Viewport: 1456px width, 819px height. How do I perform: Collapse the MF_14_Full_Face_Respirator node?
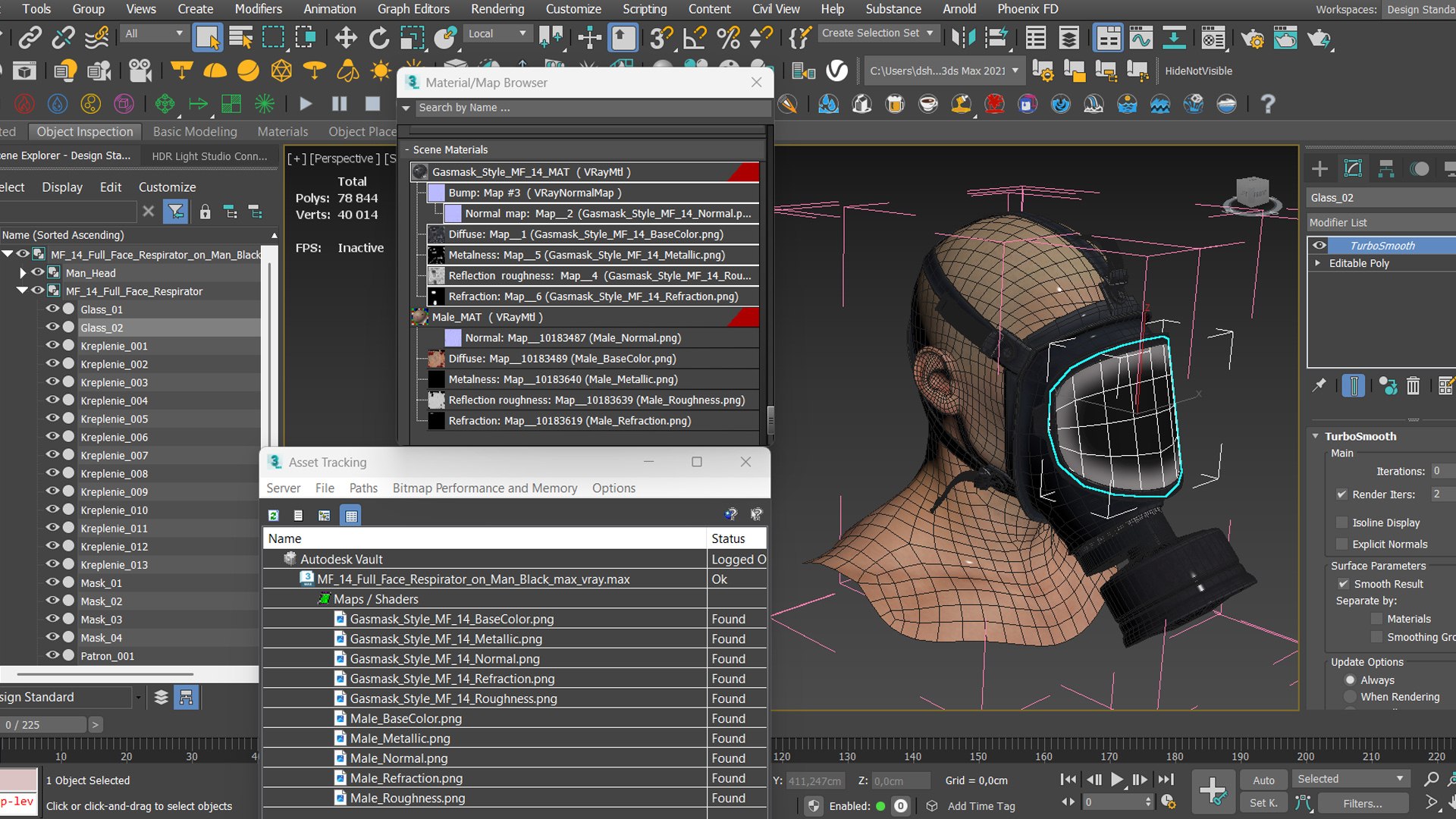click(22, 290)
